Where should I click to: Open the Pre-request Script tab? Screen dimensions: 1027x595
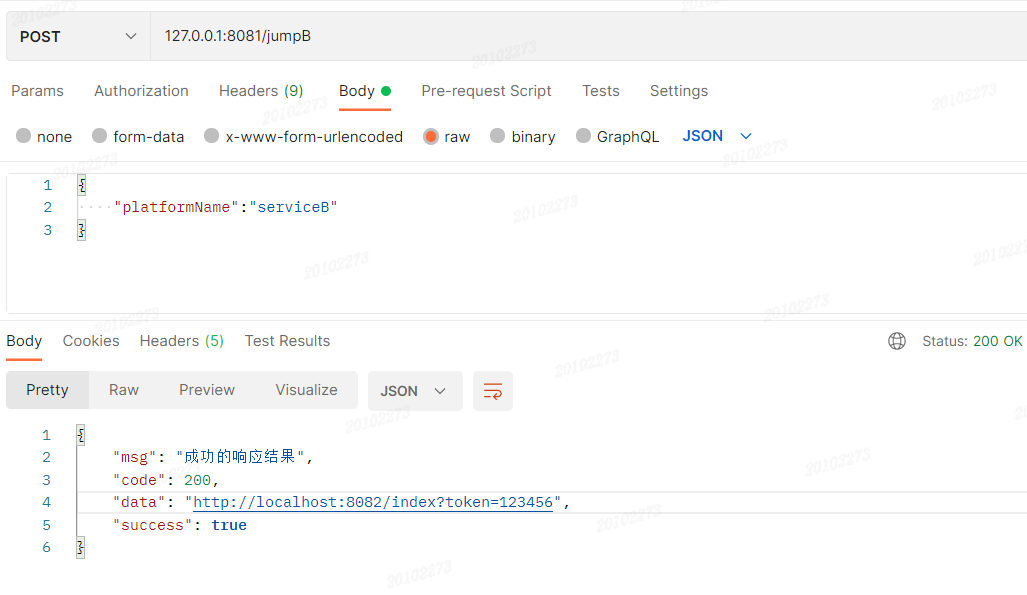point(486,91)
